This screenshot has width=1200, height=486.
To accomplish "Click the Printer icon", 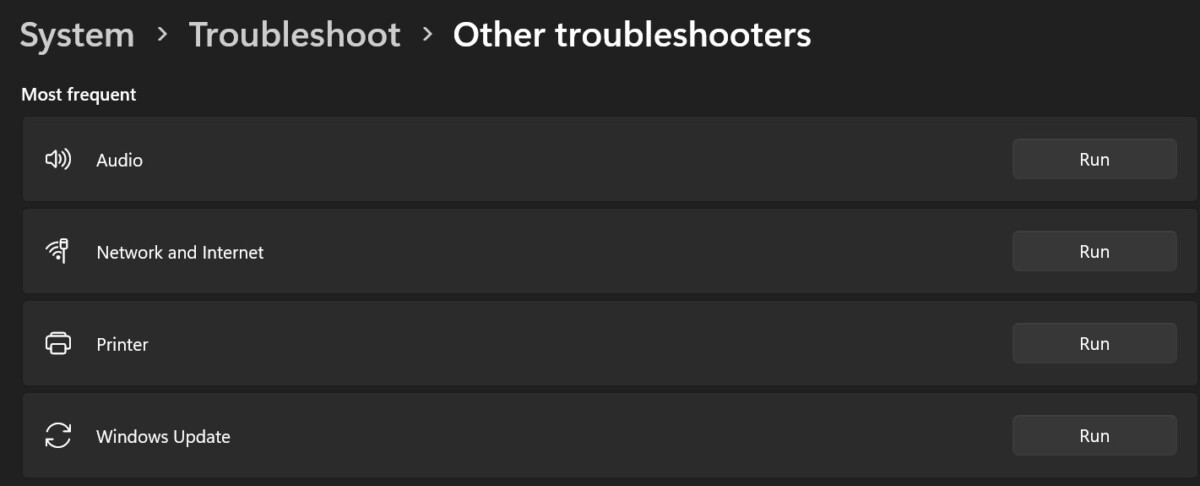I will click(x=58, y=344).
